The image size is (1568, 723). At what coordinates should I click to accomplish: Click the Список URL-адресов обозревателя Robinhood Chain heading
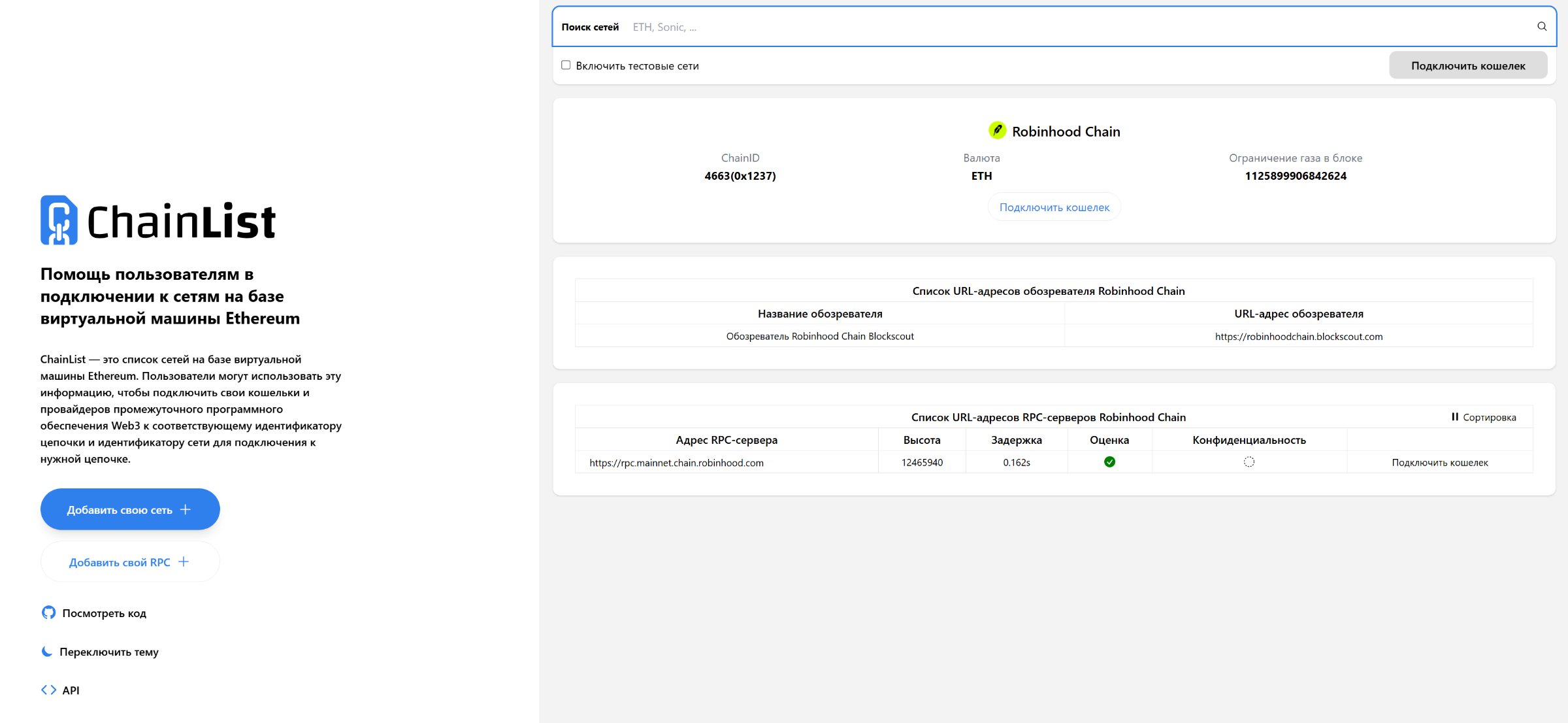click(x=1049, y=291)
